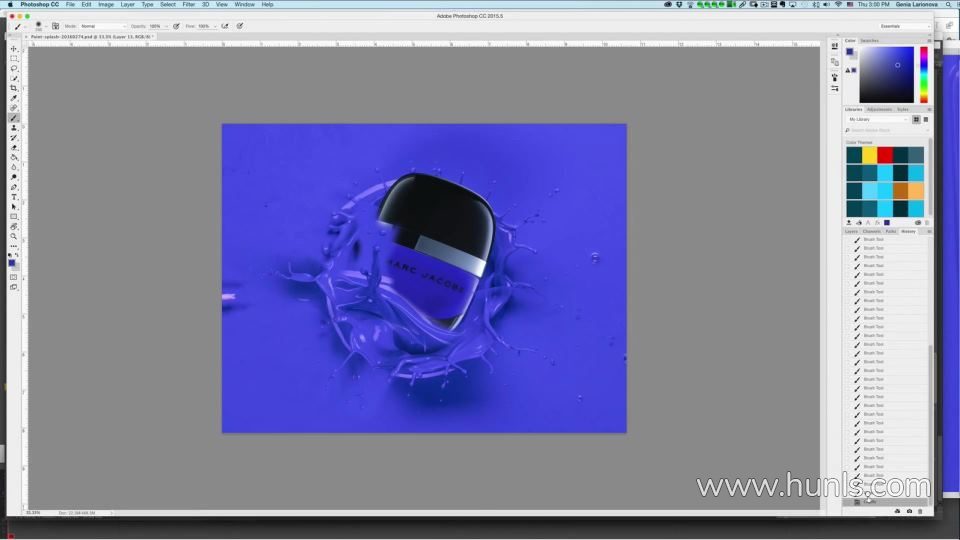
Task: Toggle the Brush panel from options bar
Action: click(x=55, y=26)
